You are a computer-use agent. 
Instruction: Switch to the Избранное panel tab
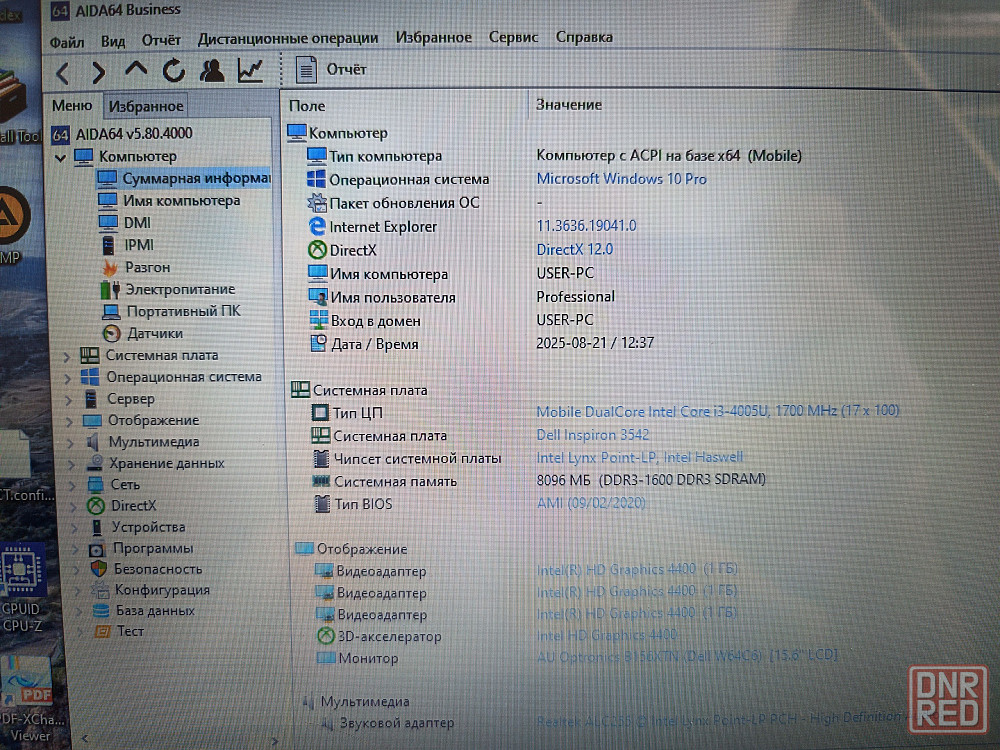[x=146, y=106]
